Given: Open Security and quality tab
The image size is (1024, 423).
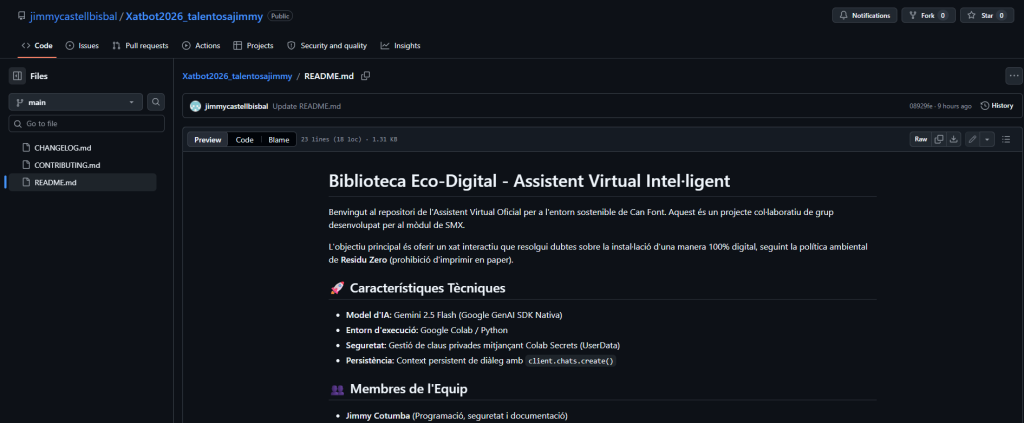Looking at the screenshot, I should pos(327,46).
